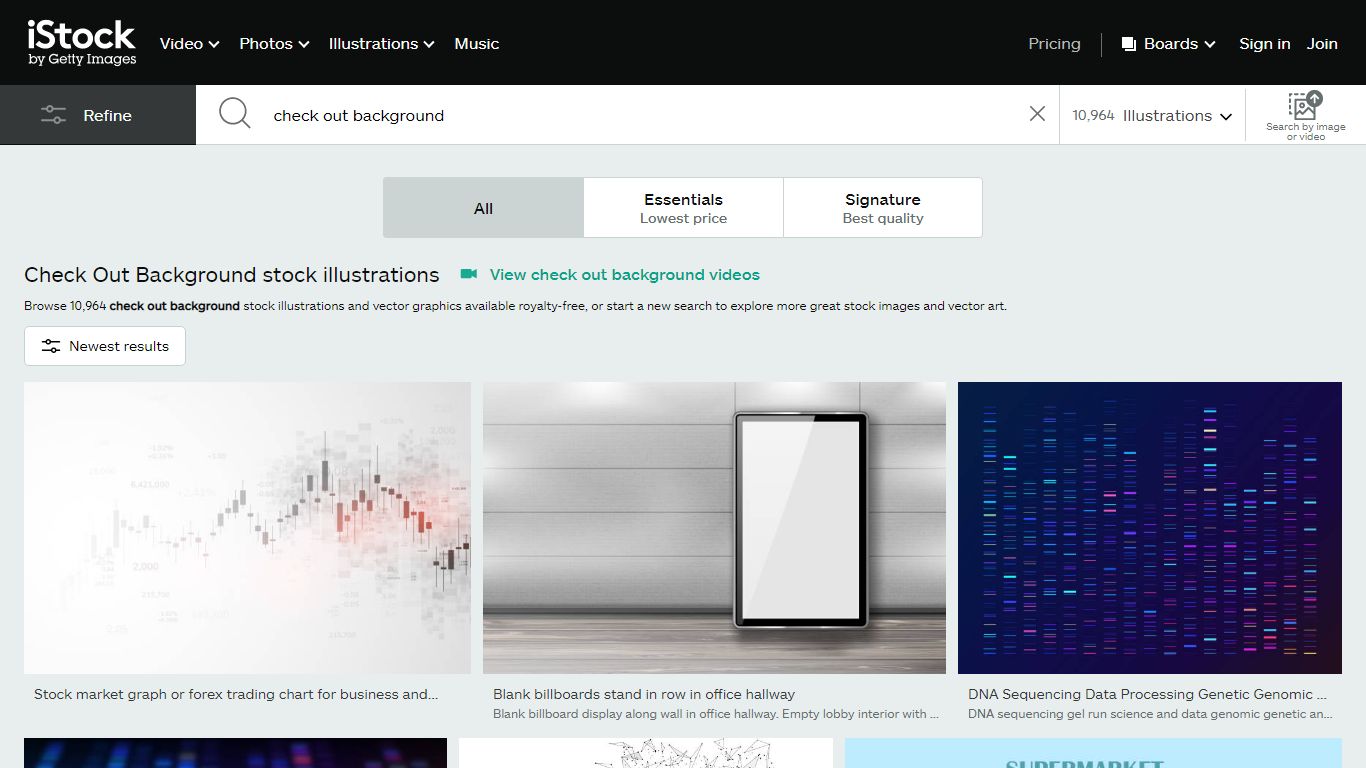Click the iStock by Getty Images logo

(81, 43)
